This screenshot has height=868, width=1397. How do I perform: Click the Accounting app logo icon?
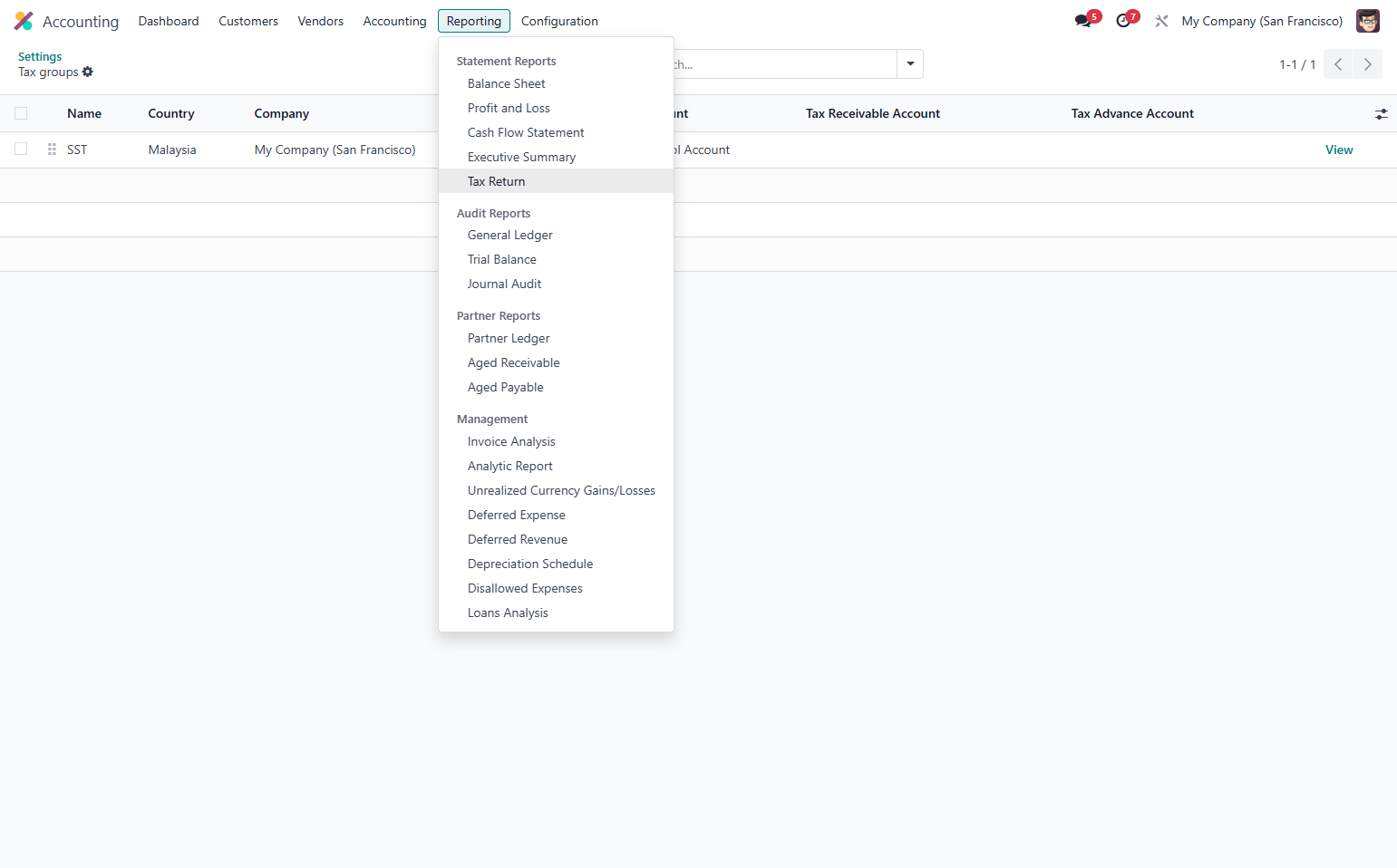point(24,21)
